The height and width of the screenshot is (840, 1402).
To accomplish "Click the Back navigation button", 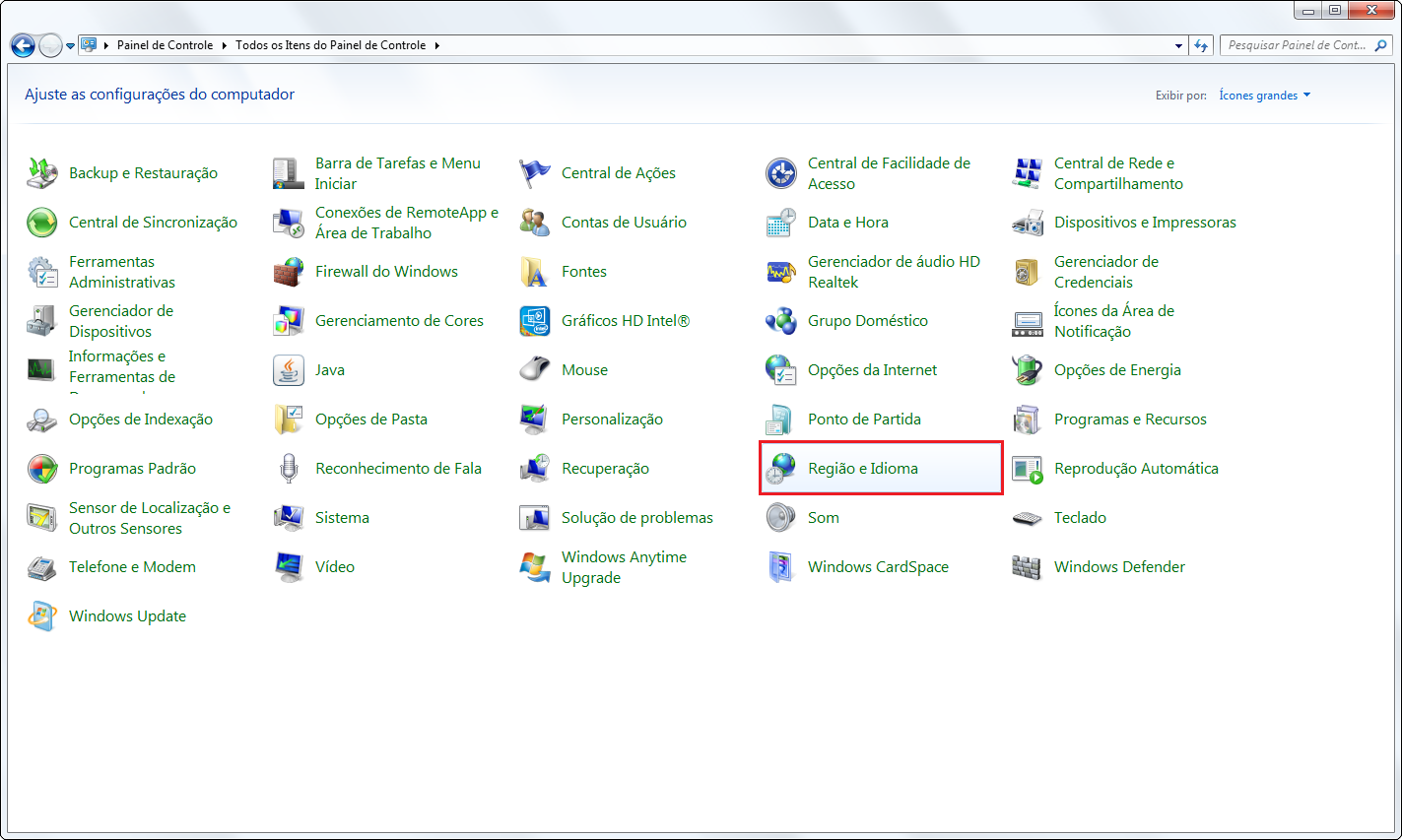I will click(x=23, y=45).
